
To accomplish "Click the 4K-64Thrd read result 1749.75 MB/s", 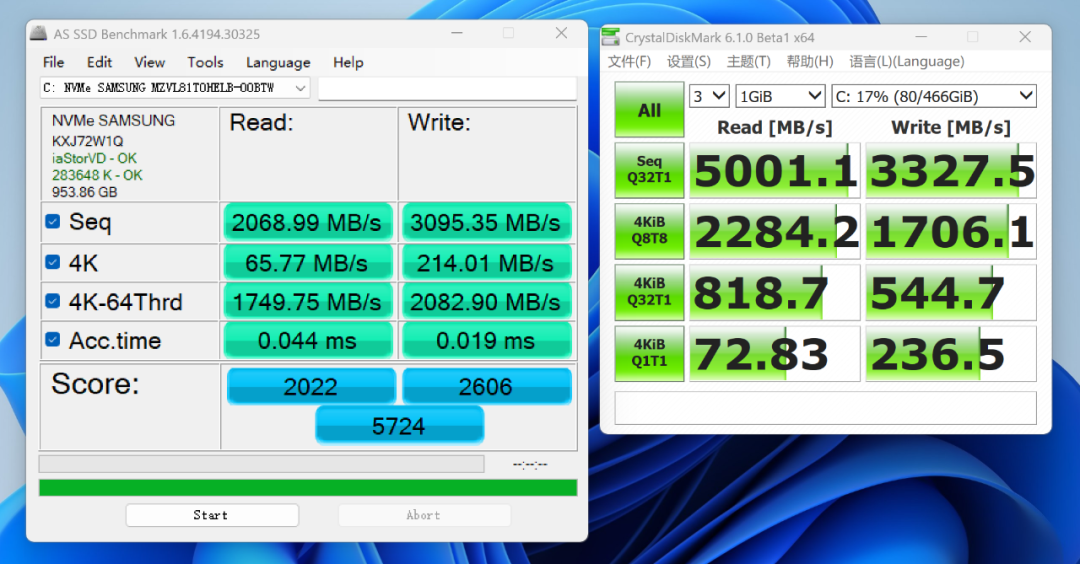I will [307, 302].
